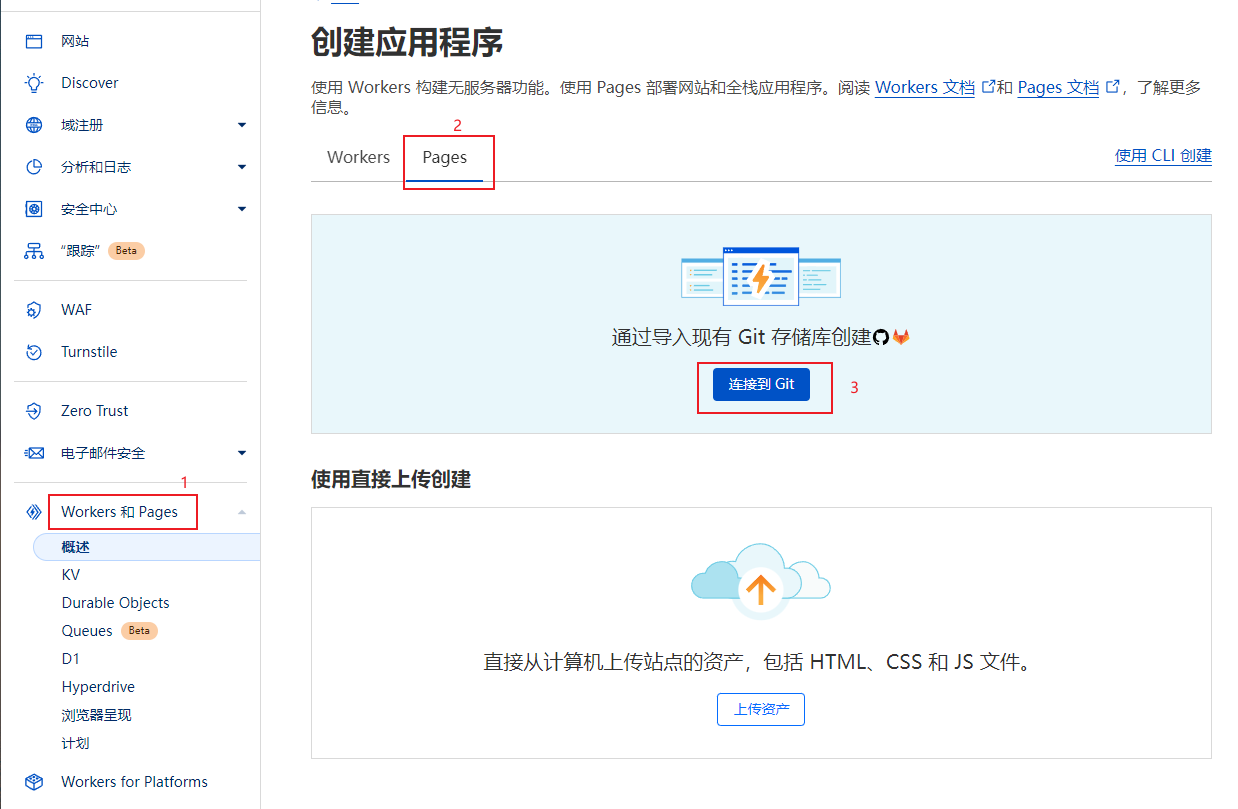Open Durable Objects submenu item
This screenshot has width=1238, height=809.
[116, 603]
